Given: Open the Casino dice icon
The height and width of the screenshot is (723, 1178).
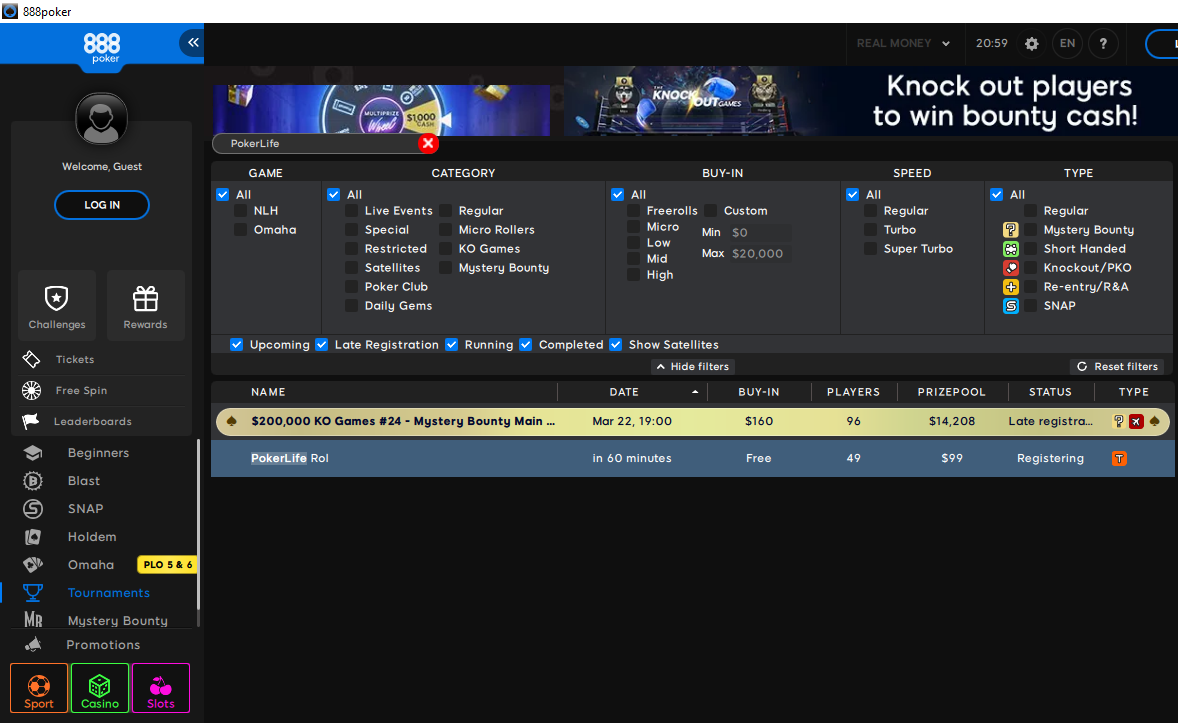Looking at the screenshot, I should tap(100, 688).
